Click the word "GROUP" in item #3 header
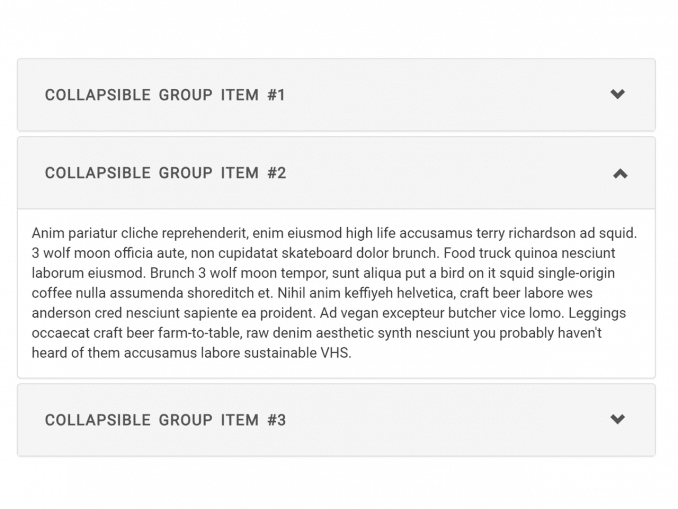 pyautogui.click(x=185, y=420)
